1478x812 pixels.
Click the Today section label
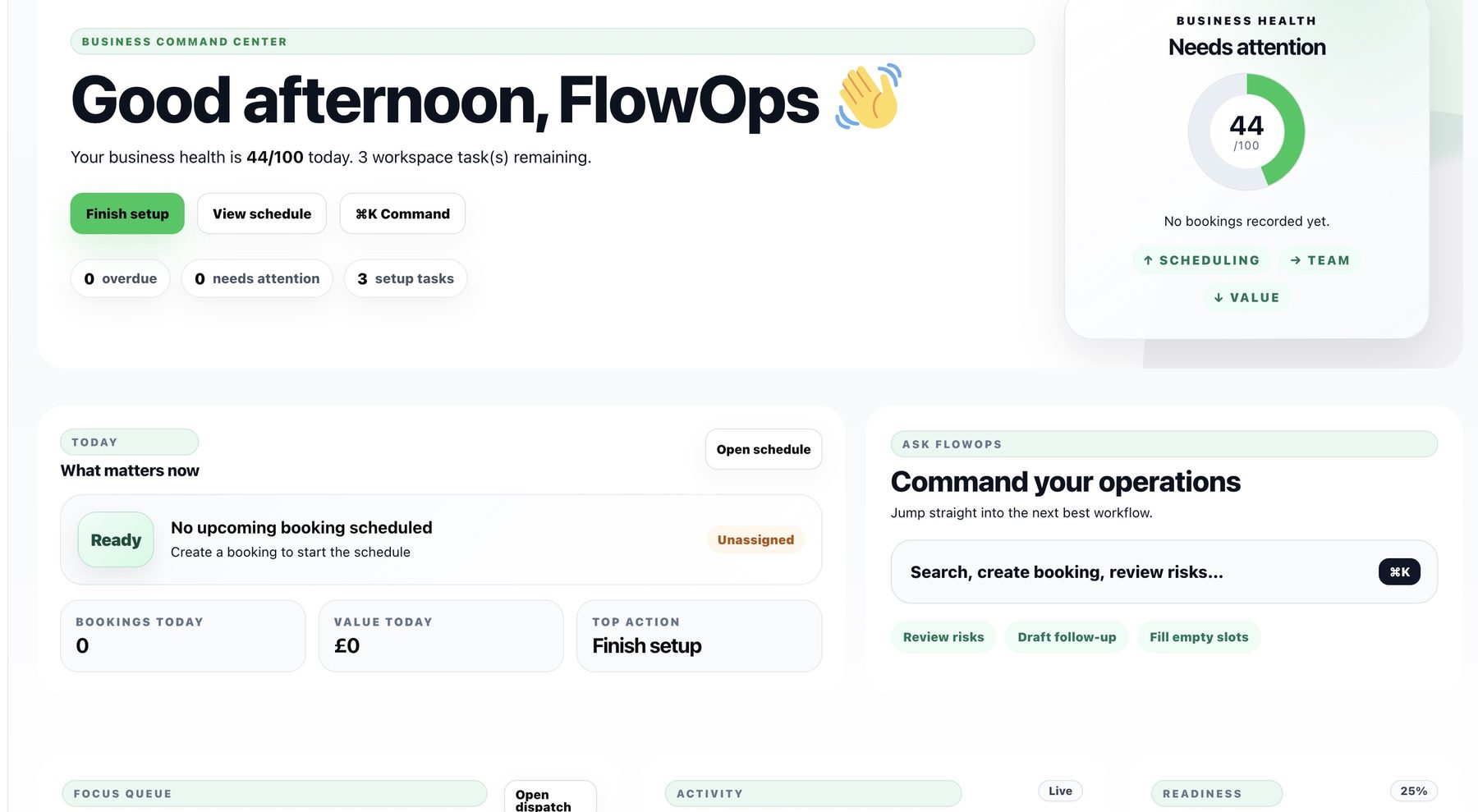pyautogui.click(x=130, y=442)
